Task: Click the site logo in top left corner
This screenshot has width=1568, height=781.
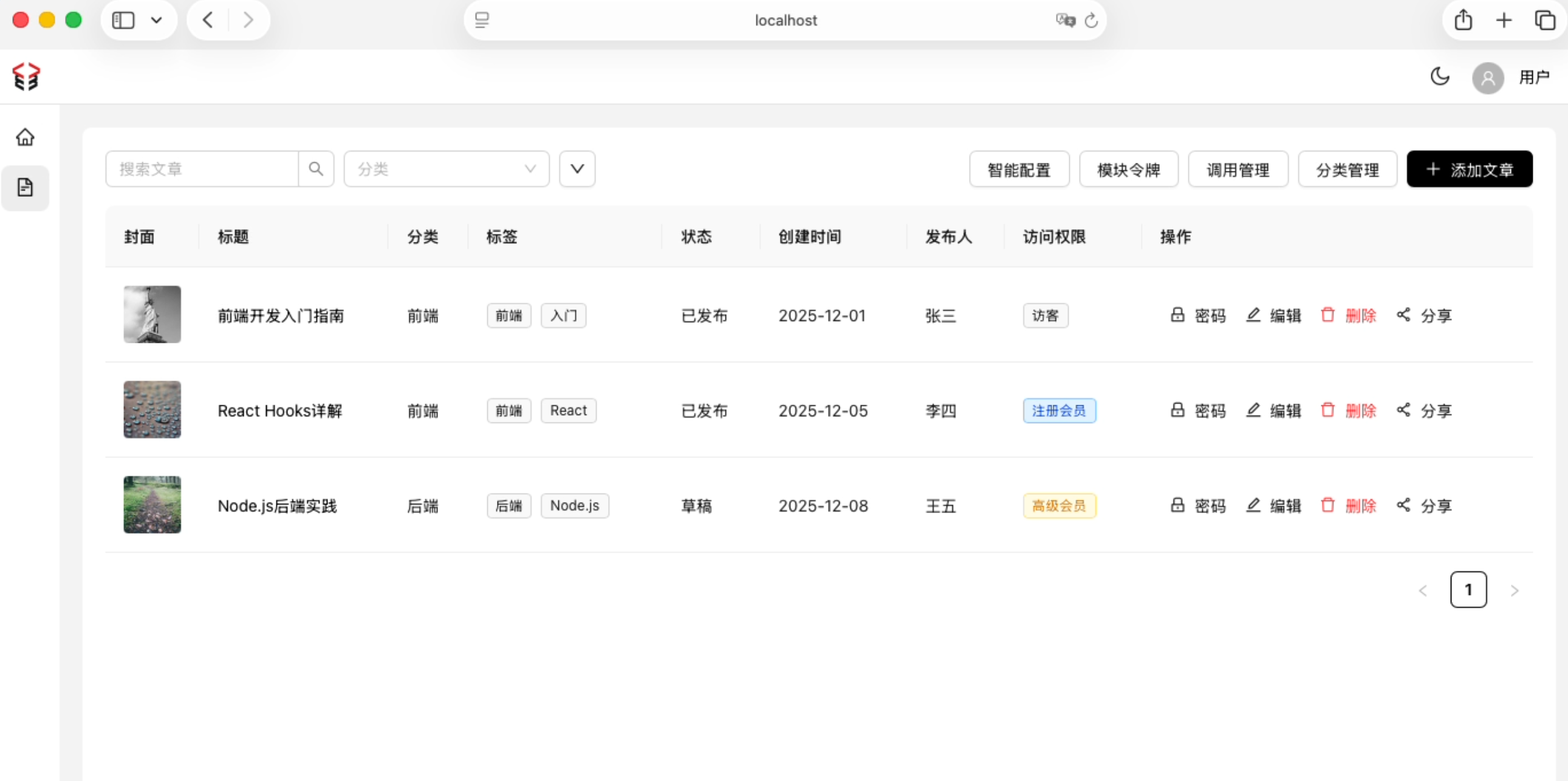Action: click(27, 77)
